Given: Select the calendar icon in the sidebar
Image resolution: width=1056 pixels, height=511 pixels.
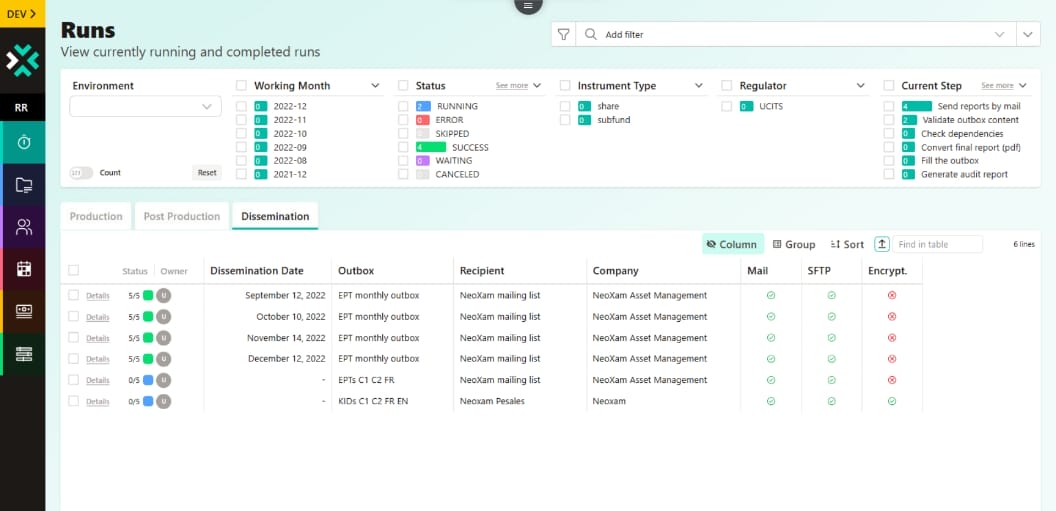Looking at the screenshot, I should (23, 269).
